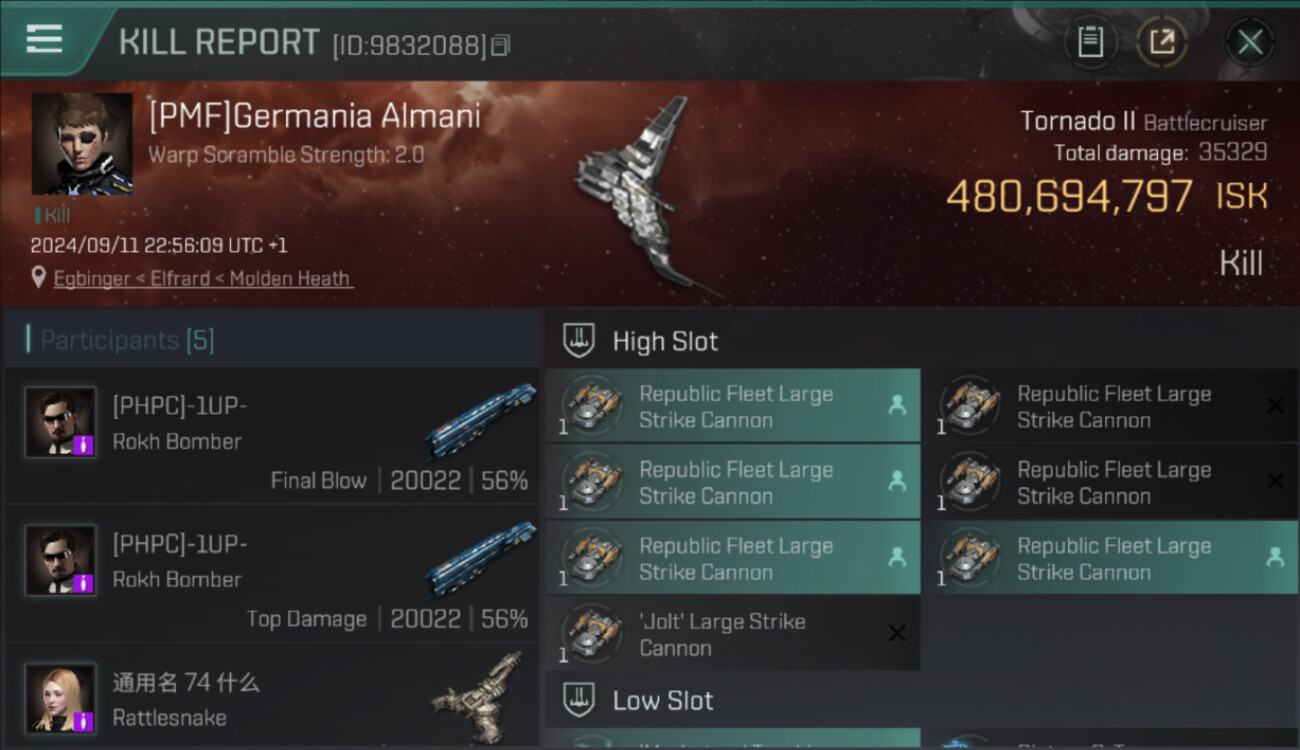Click the Low Slot section icon
The width and height of the screenshot is (1300, 750).
coord(579,699)
